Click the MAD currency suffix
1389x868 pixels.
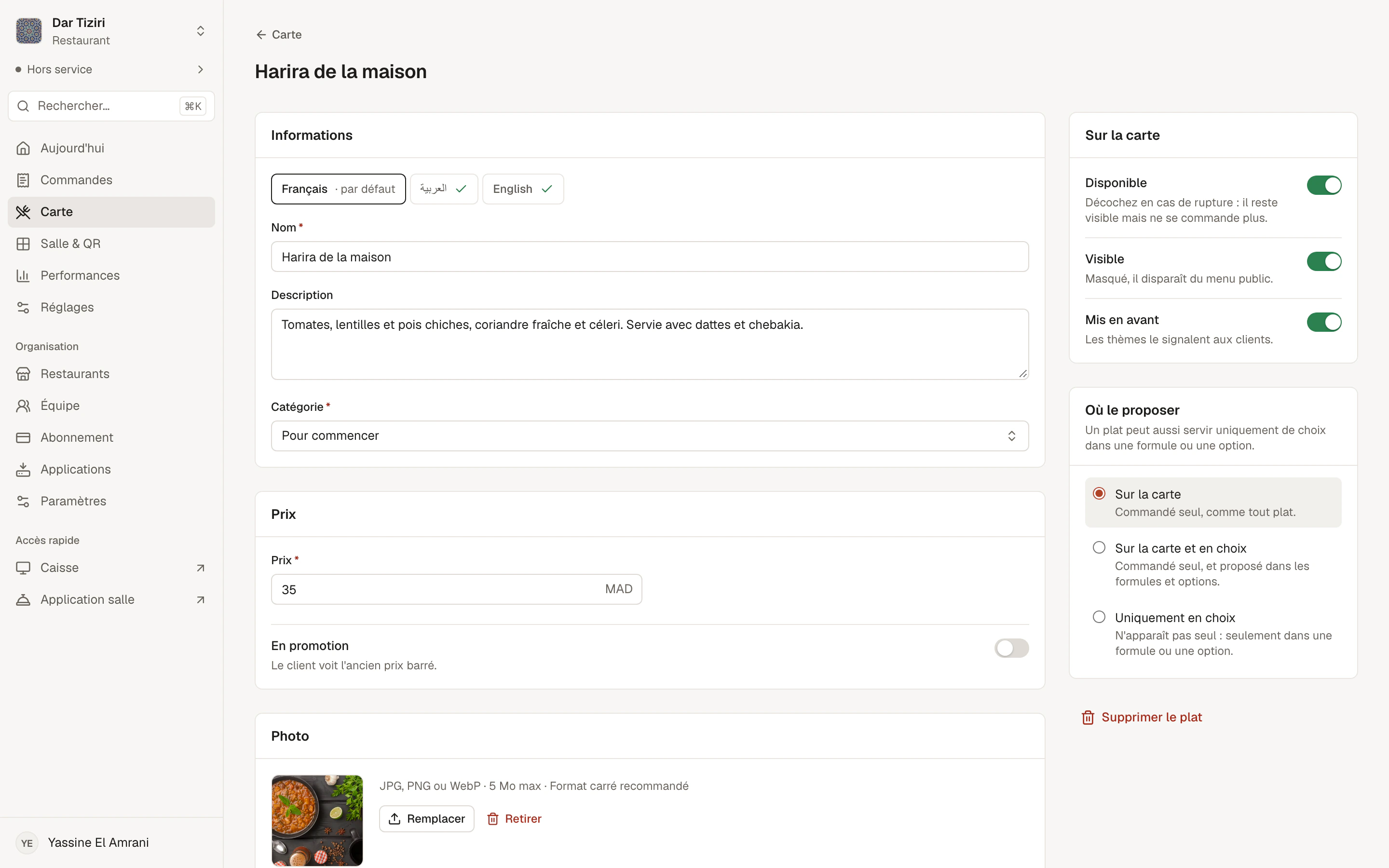click(618, 589)
